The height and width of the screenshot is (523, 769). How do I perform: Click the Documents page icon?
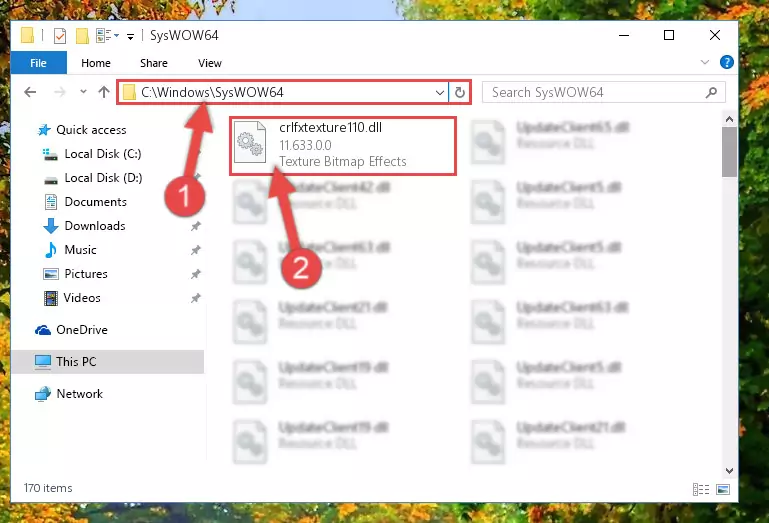51,202
